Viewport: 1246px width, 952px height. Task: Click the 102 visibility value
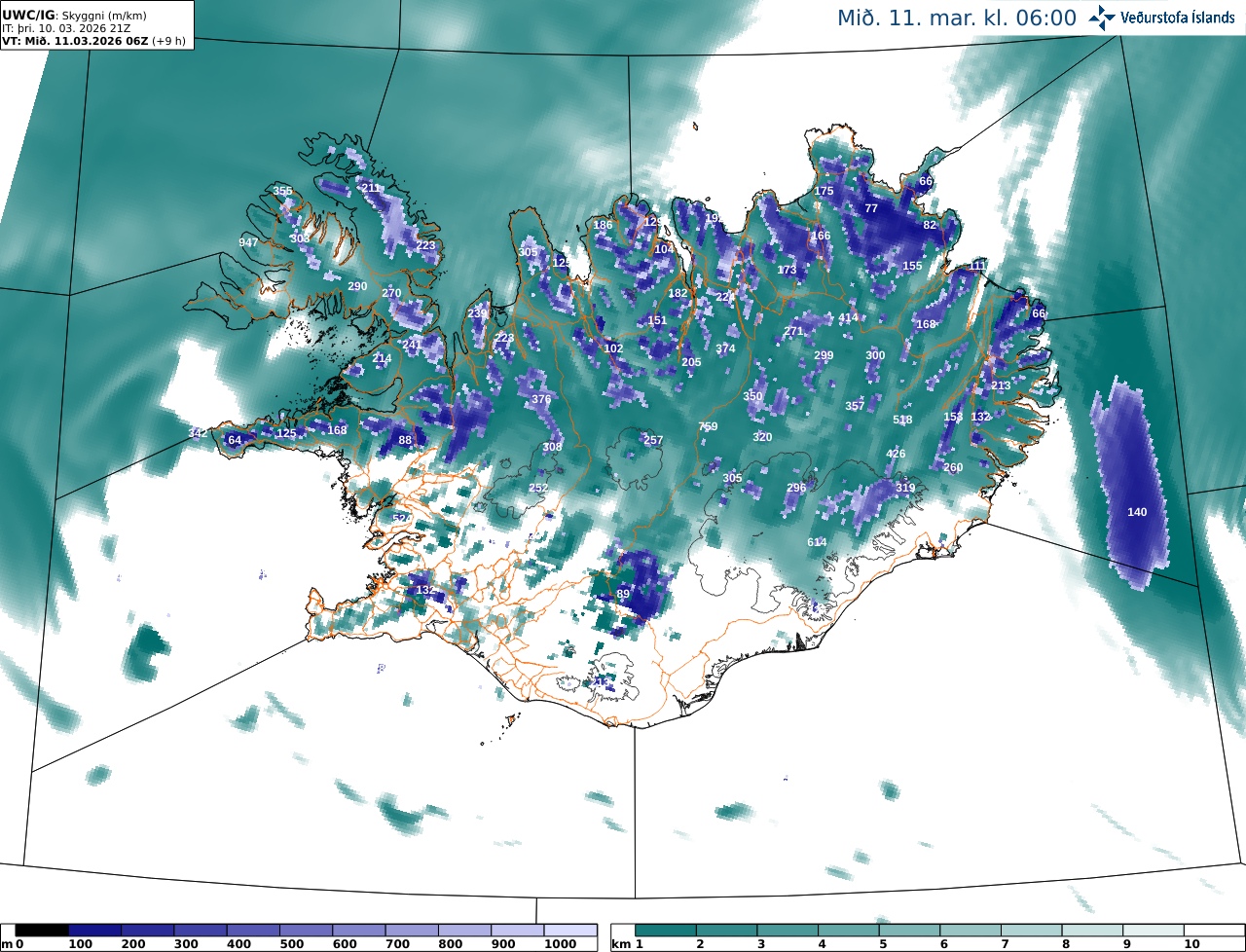(613, 348)
